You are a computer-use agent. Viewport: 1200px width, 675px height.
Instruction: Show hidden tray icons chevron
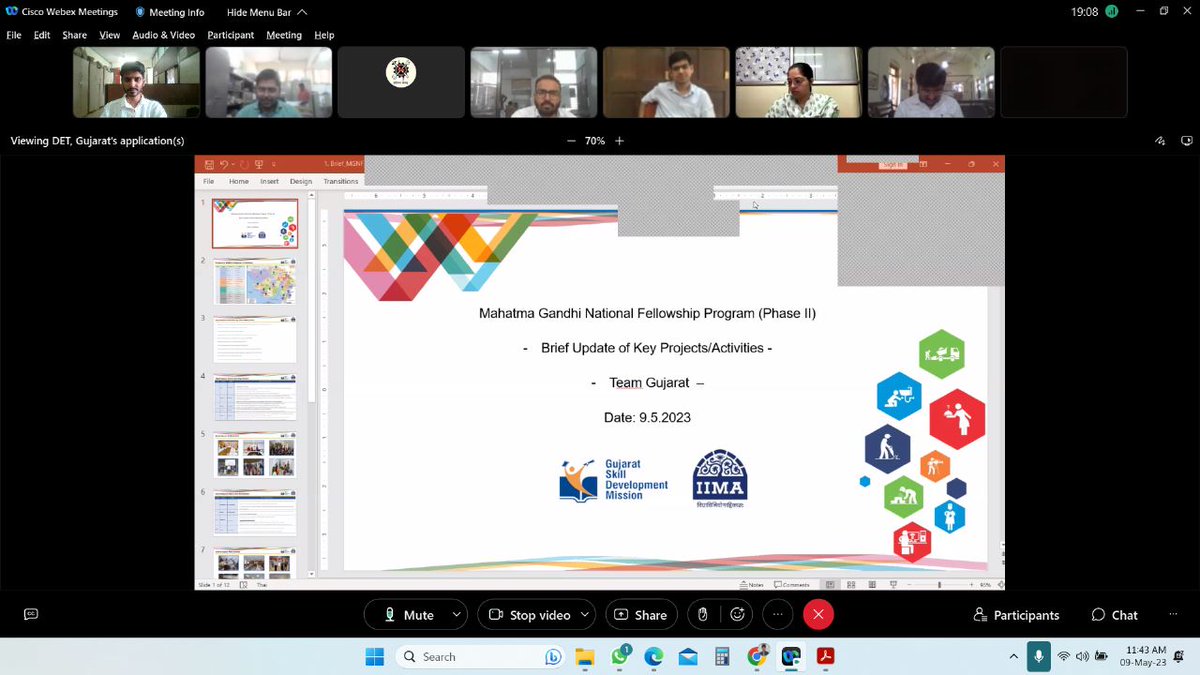pos(1014,657)
